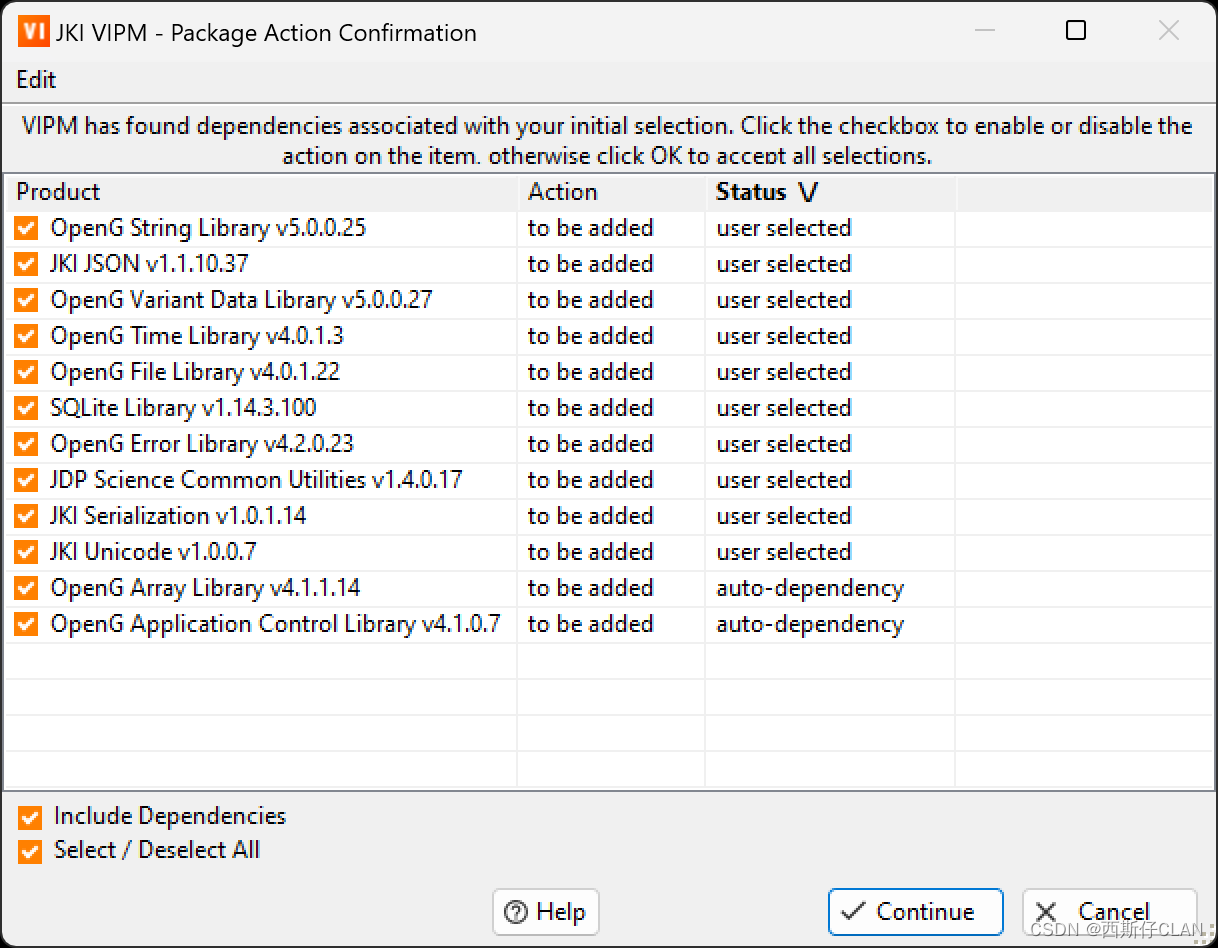1218x948 pixels.
Task: Uncheck JDP Science Common Utilities
Action: coord(26,480)
